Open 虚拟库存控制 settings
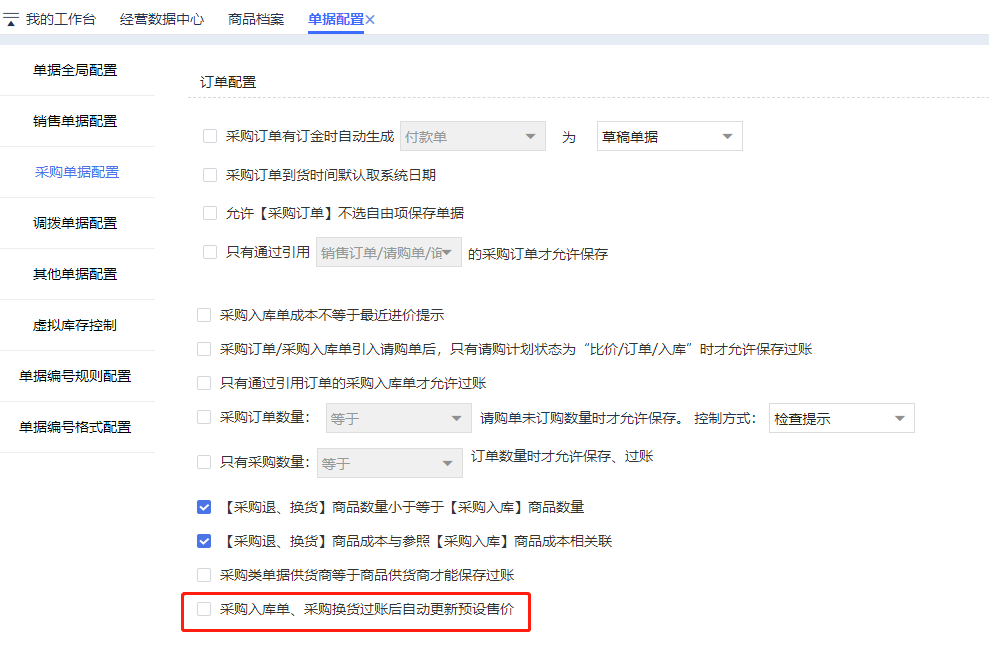Screen dimensions: 989x660 (77, 324)
